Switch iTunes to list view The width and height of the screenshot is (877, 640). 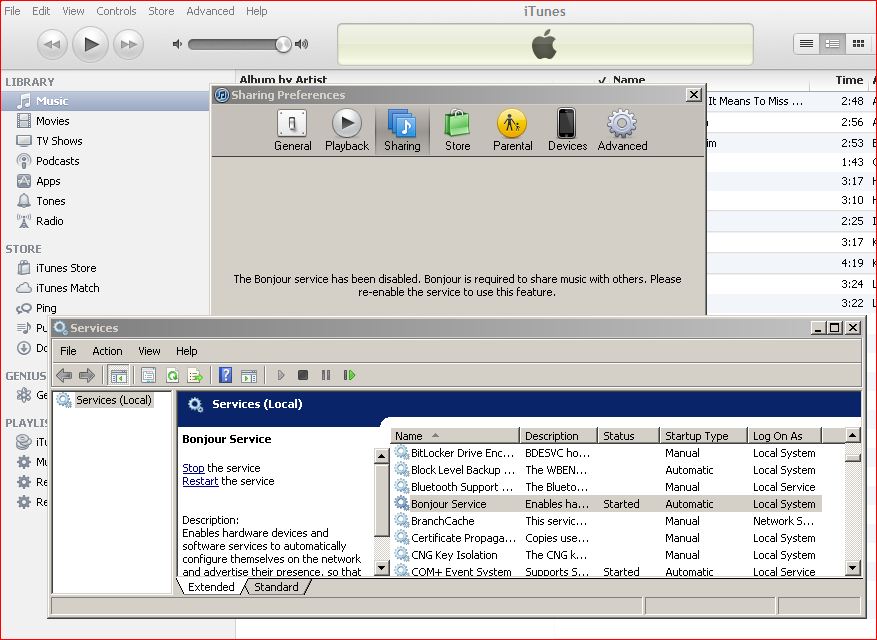click(806, 43)
